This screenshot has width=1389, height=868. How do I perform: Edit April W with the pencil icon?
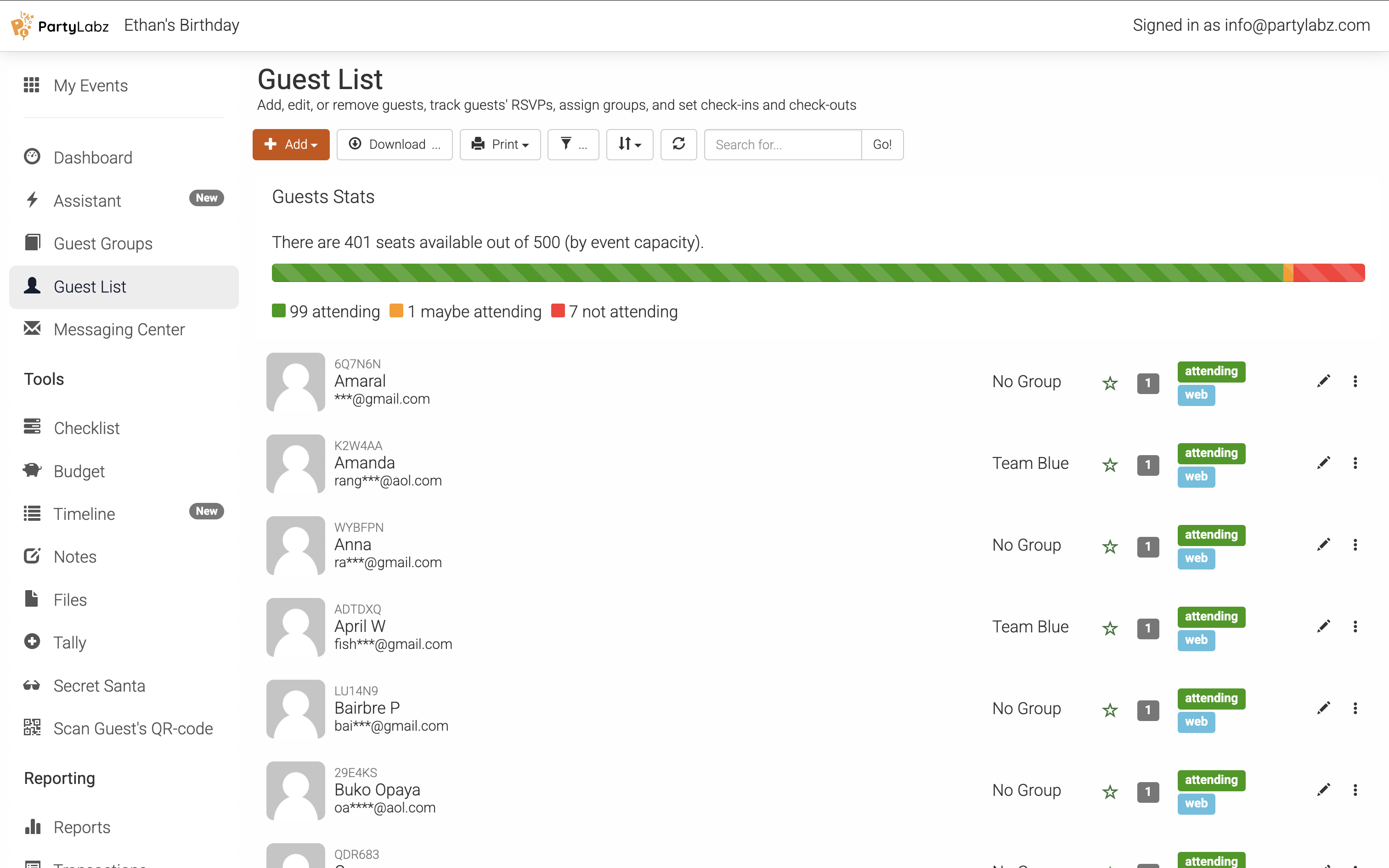[x=1324, y=626]
